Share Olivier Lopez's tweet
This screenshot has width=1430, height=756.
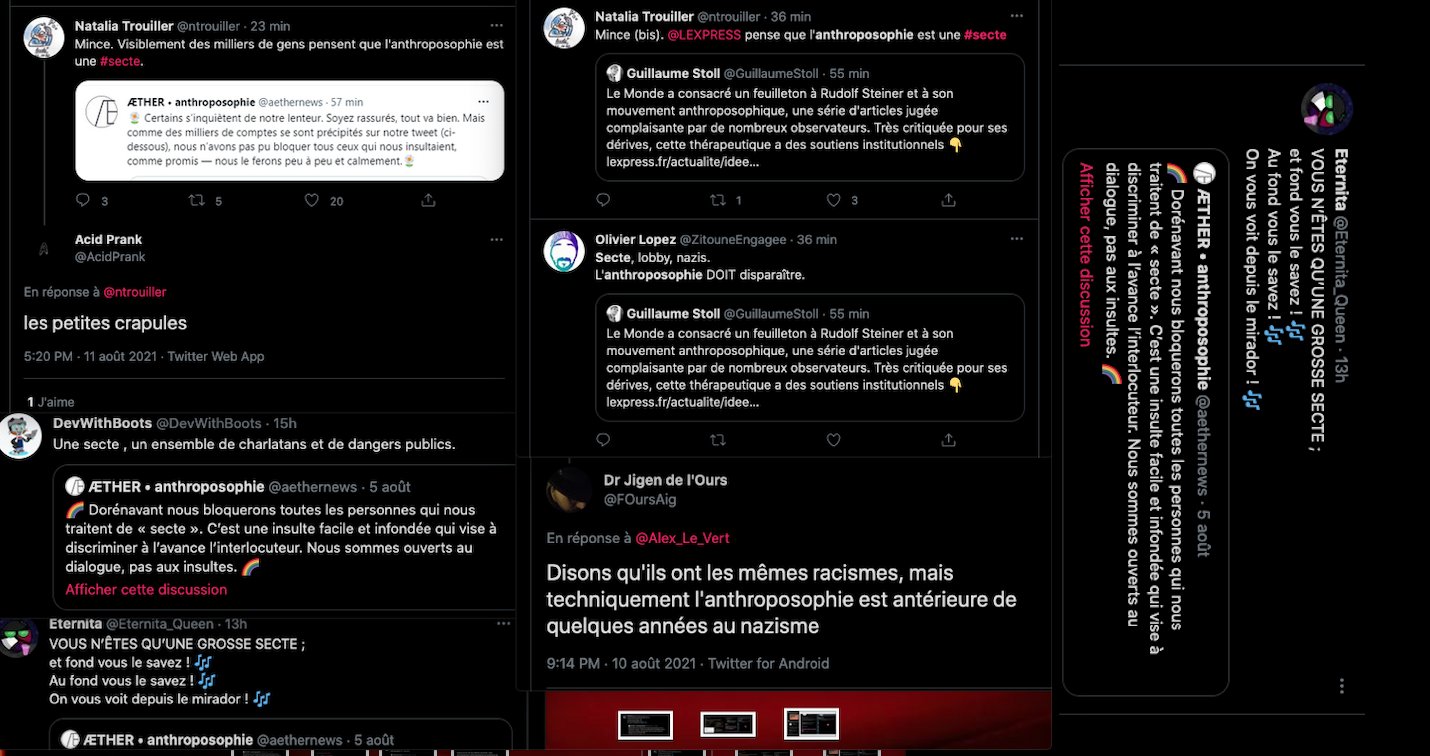click(x=949, y=439)
